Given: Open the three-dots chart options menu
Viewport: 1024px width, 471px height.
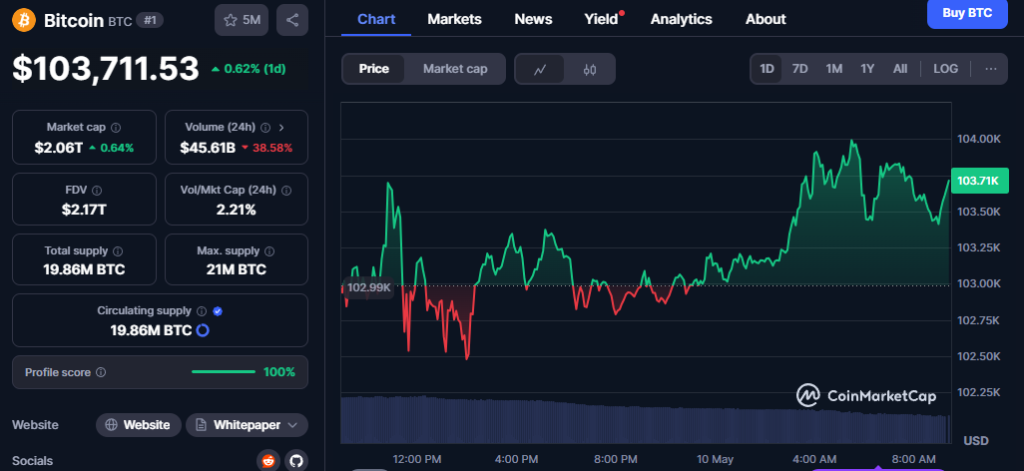Looking at the screenshot, I should coord(991,69).
